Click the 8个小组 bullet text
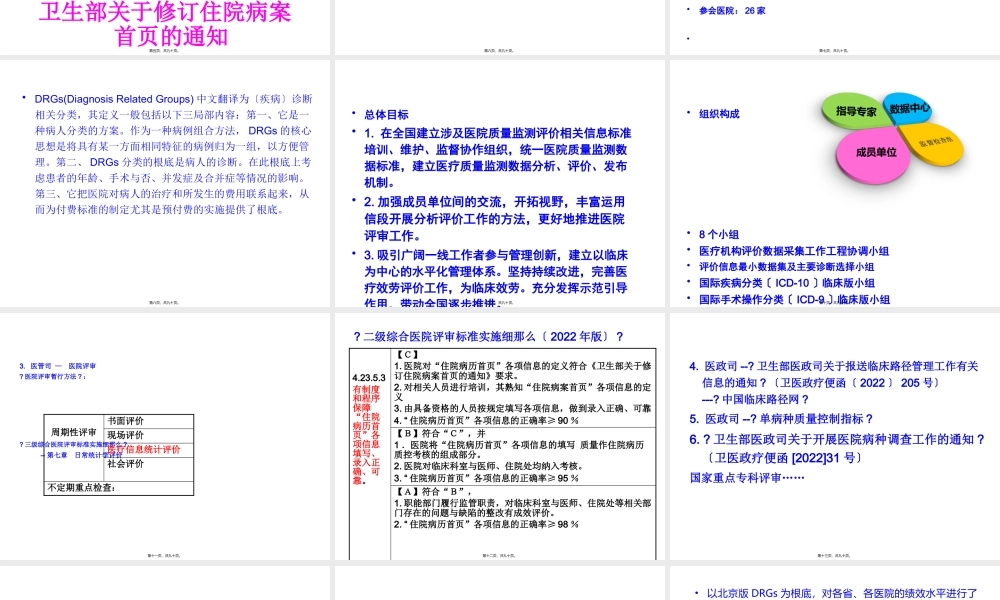1000x600 pixels. click(x=719, y=234)
